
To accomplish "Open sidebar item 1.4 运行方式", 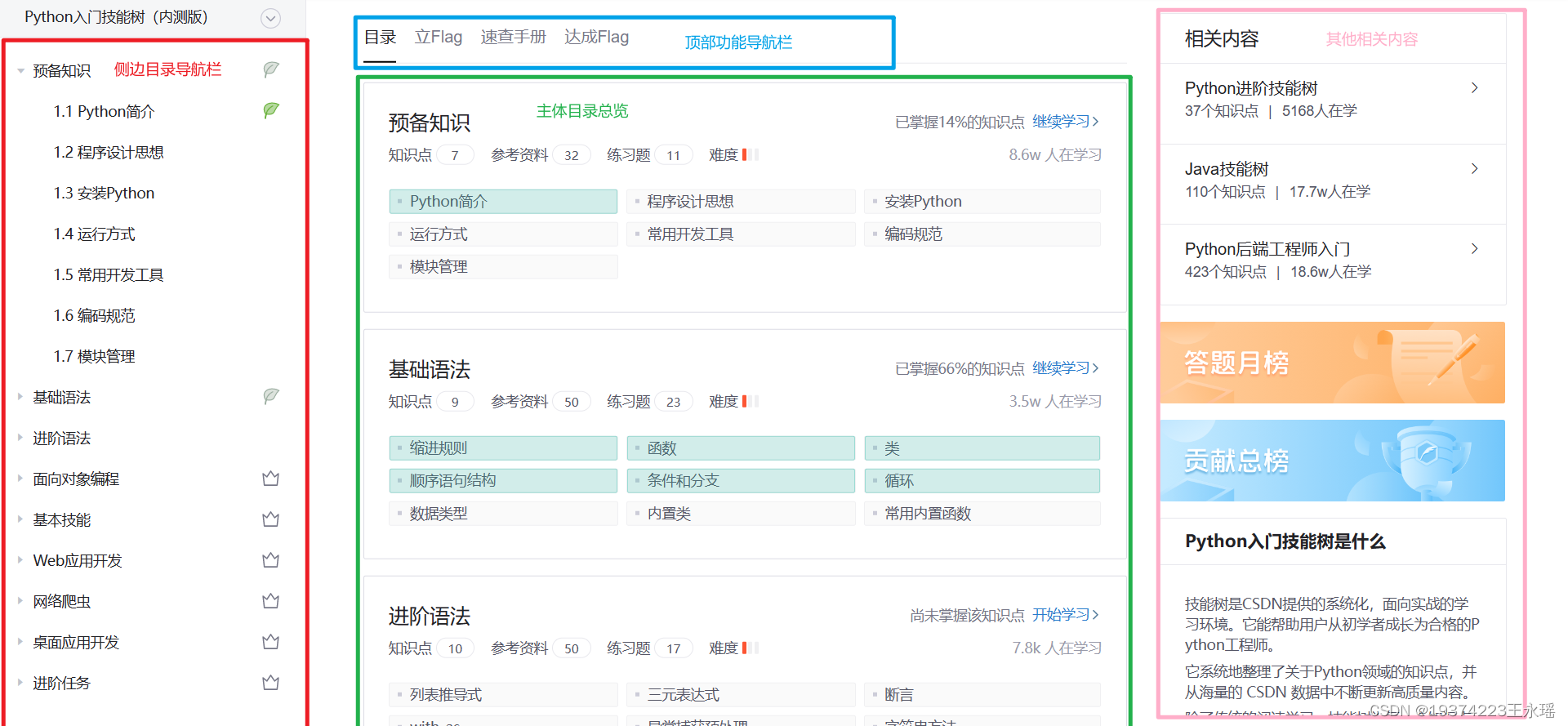I will tap(95, 234).
